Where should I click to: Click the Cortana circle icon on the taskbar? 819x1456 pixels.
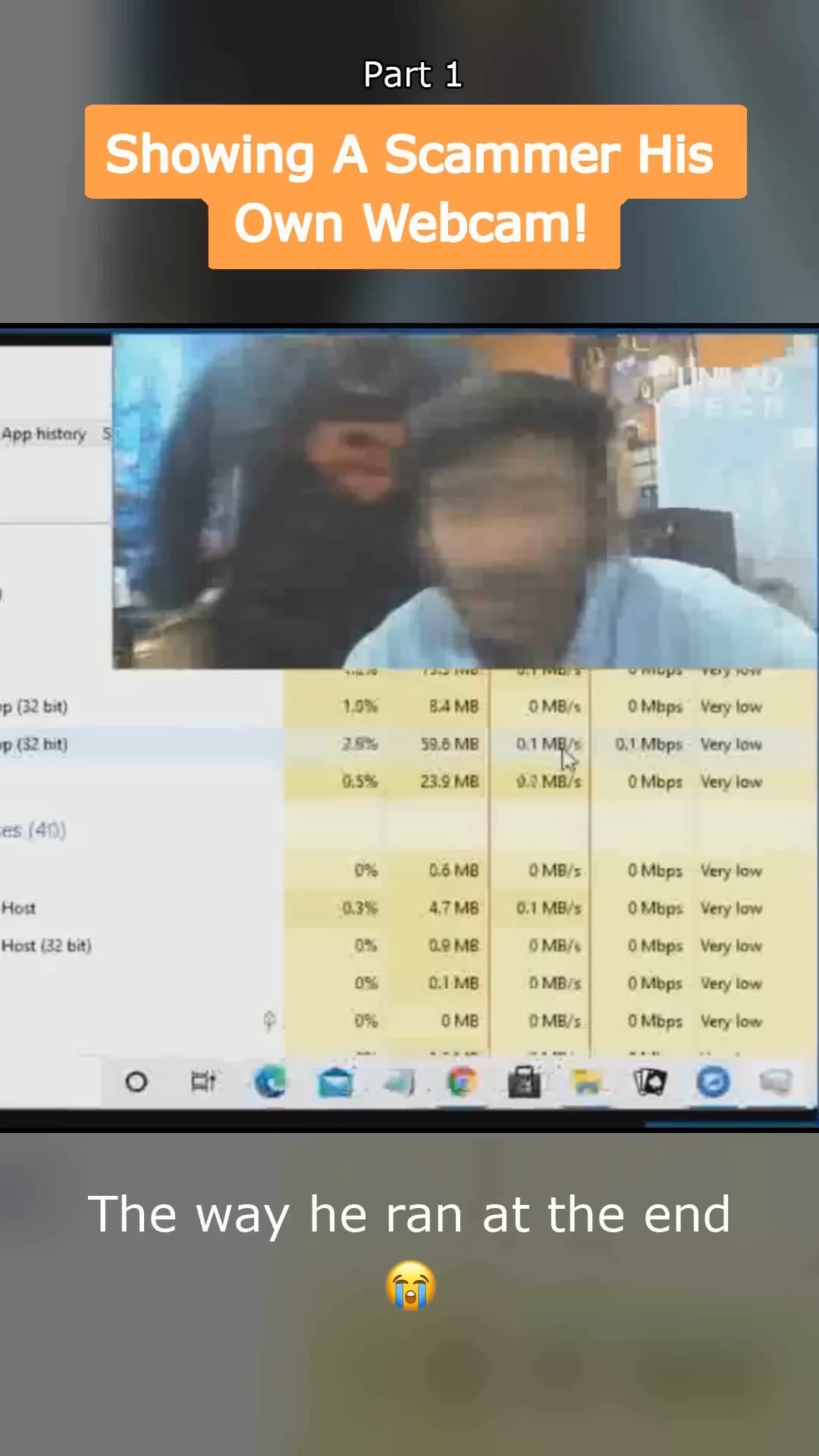[x=136, y=1081]
